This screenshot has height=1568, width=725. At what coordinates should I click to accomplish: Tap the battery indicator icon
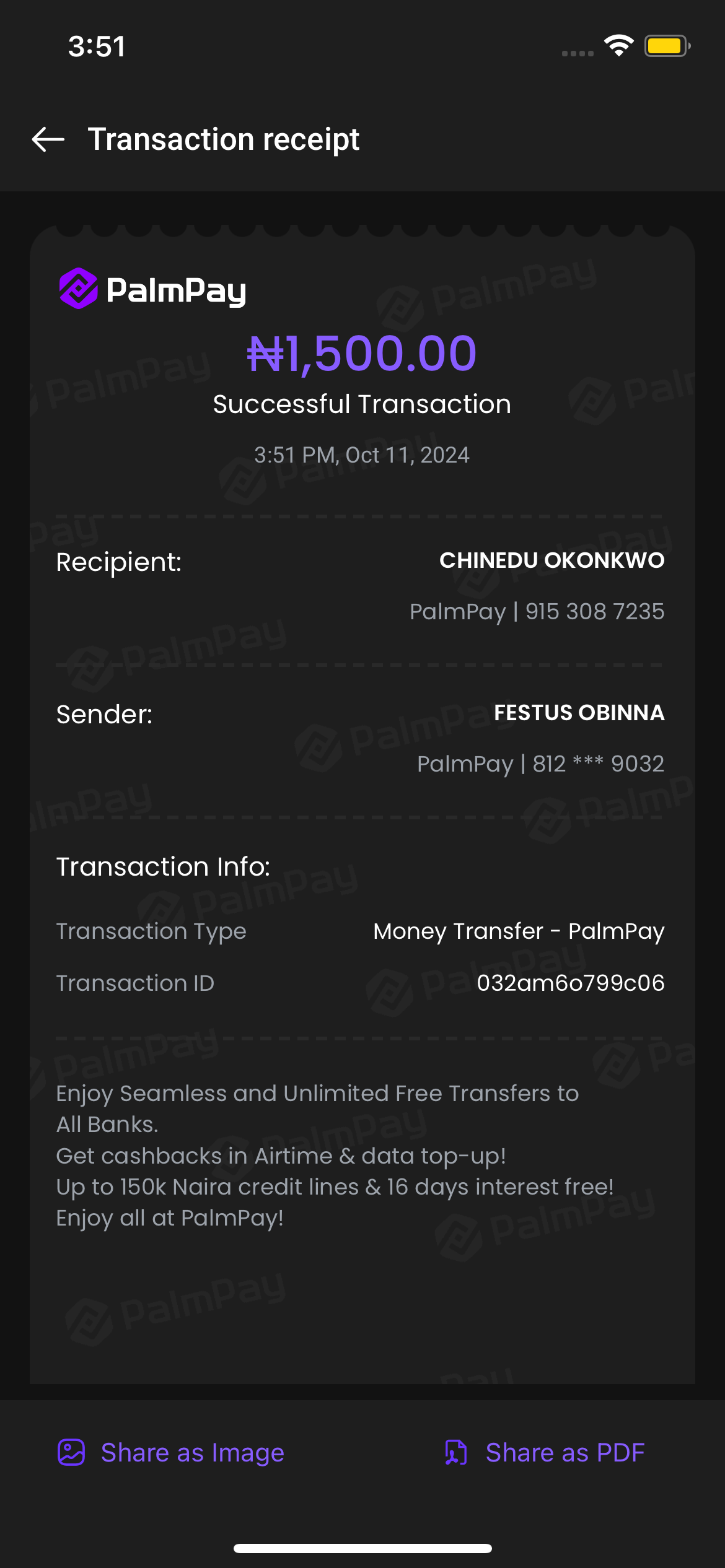[x=667, y=46]
